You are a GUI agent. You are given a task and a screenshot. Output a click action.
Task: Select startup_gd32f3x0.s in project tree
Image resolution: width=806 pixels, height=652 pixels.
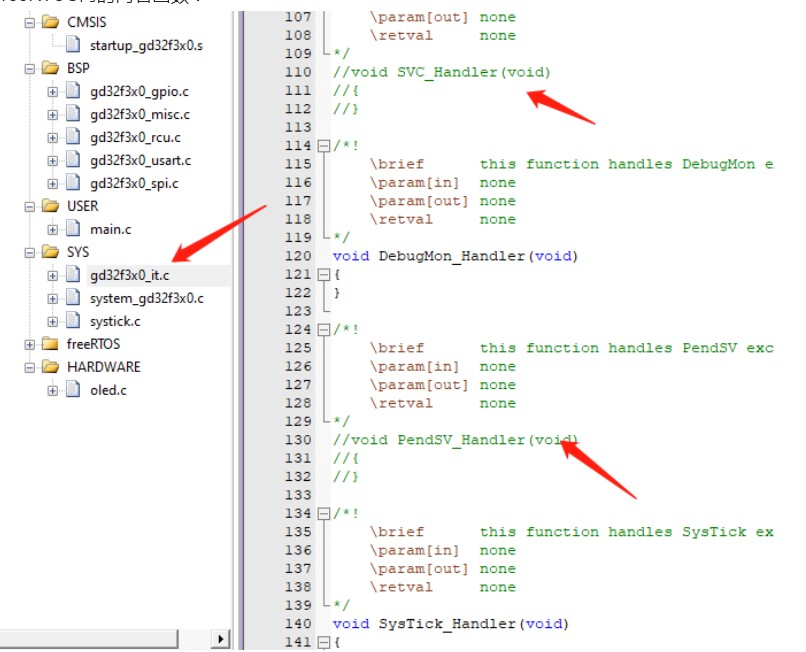[146, 46]
